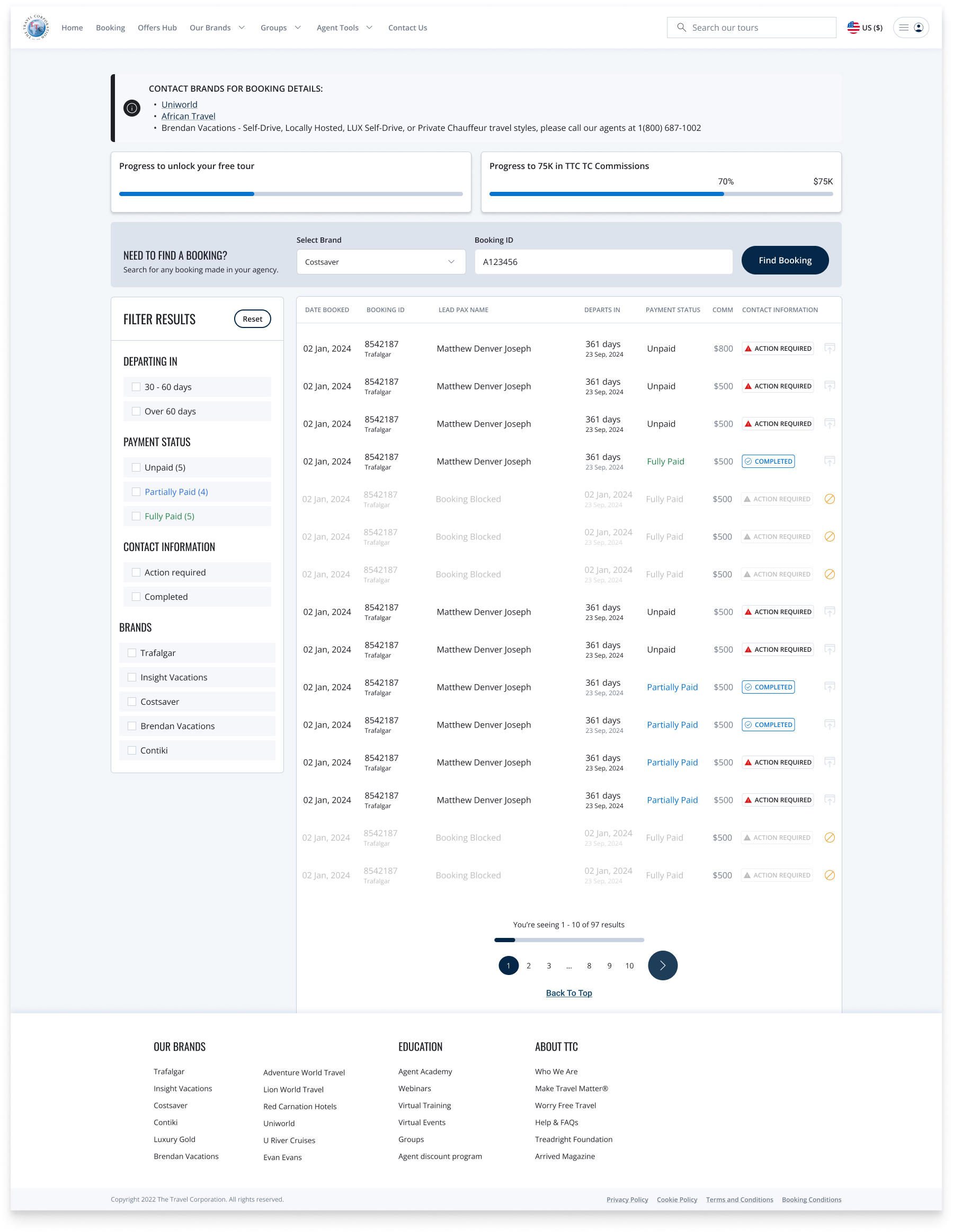Tick the Insight Vacations brand checkbox
Image resolution: width=953 pixels, height=1232 pixels.
click(132, 677)
